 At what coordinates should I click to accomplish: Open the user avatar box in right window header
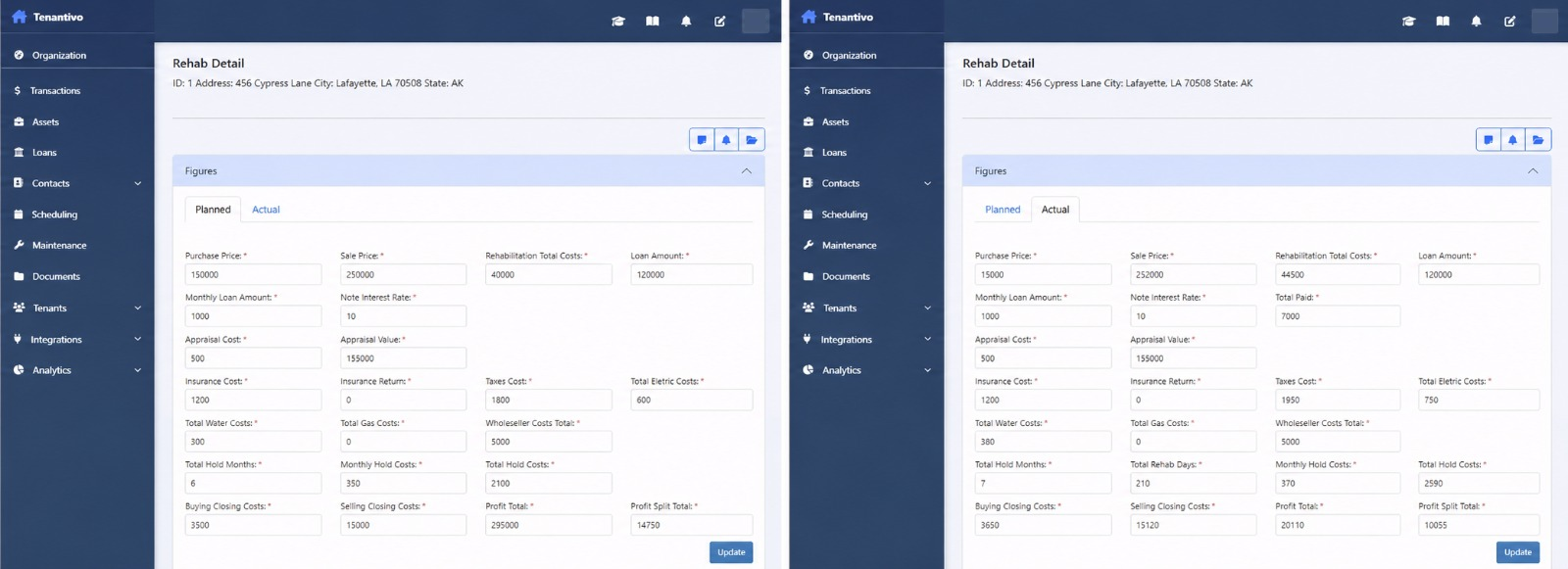1544,21
